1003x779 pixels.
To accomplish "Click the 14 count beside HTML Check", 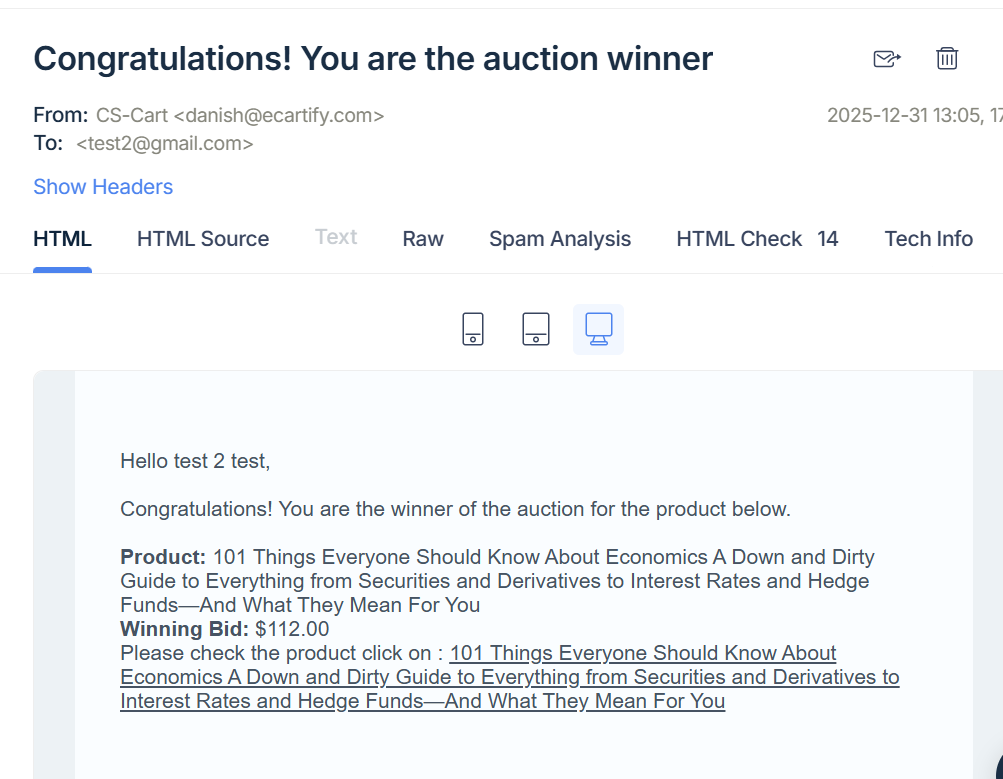I will pyautogui.click(x=827, y=239).
